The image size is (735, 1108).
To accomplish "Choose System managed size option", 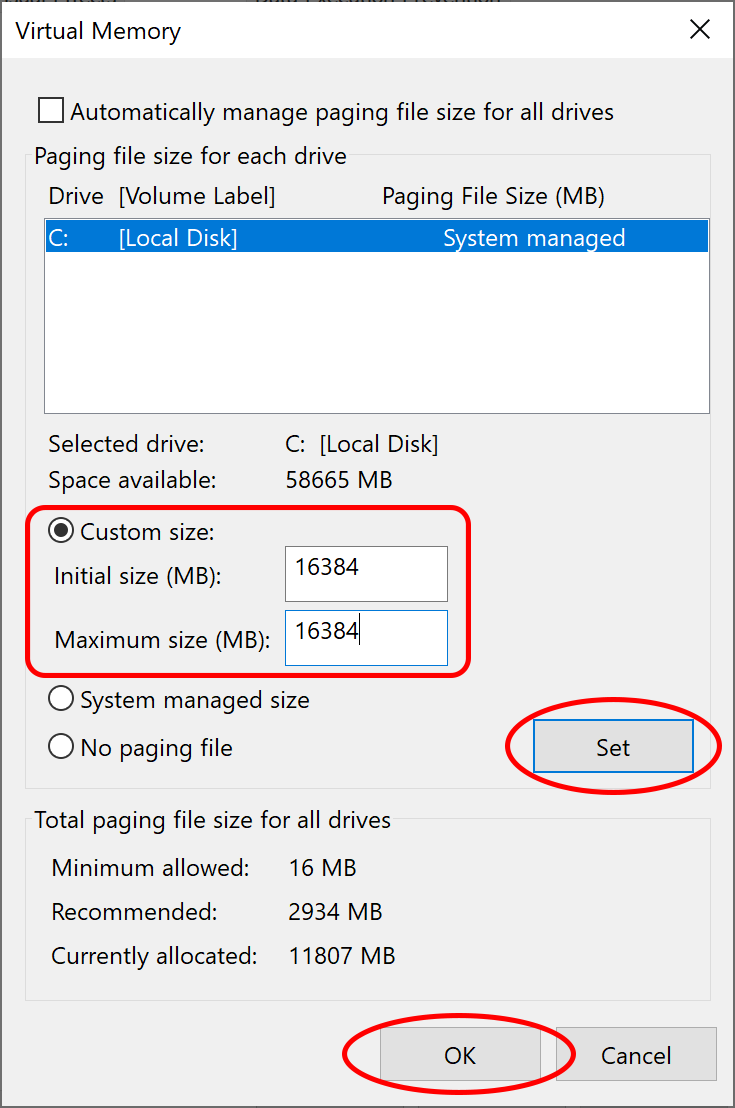I will [x=62, y=700].
